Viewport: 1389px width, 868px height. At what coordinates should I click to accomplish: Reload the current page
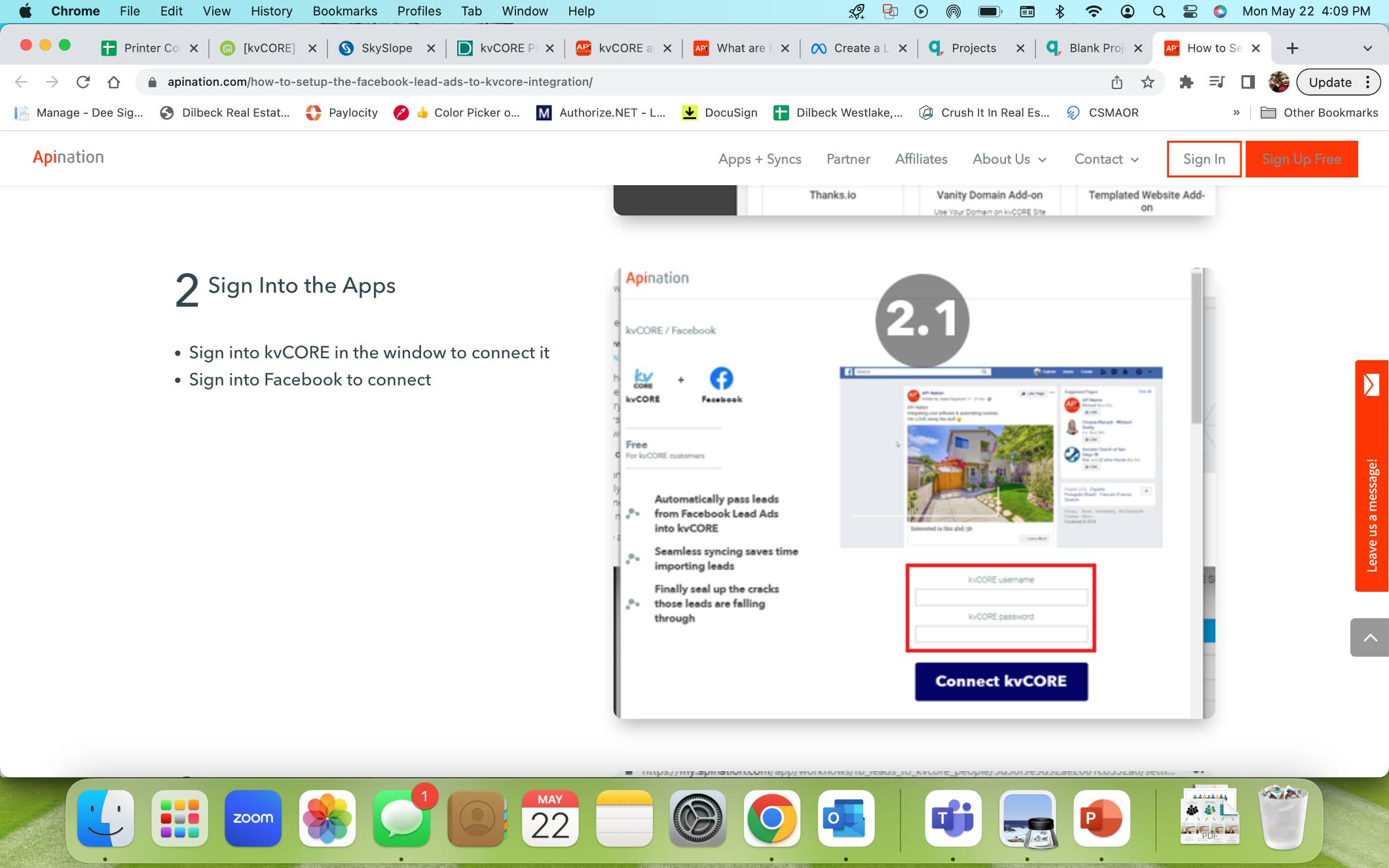[83, 82]
